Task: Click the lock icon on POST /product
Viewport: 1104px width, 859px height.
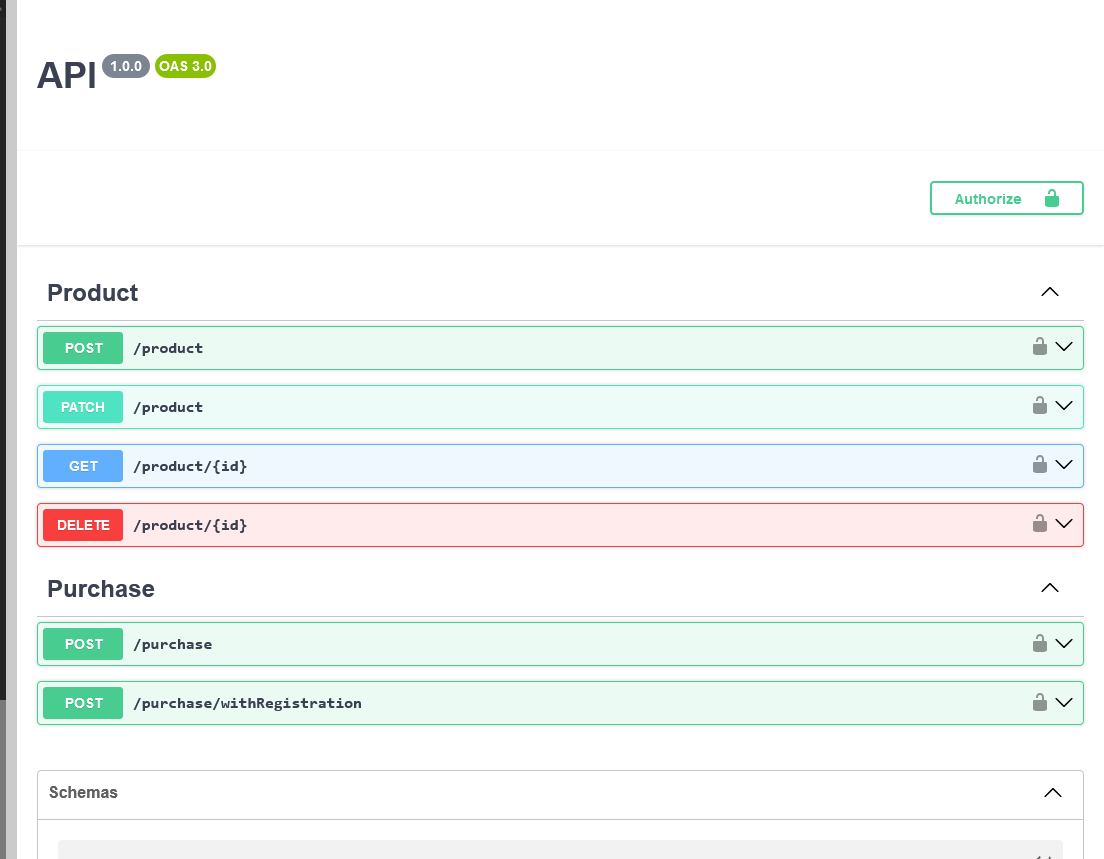Action: 1038,347
